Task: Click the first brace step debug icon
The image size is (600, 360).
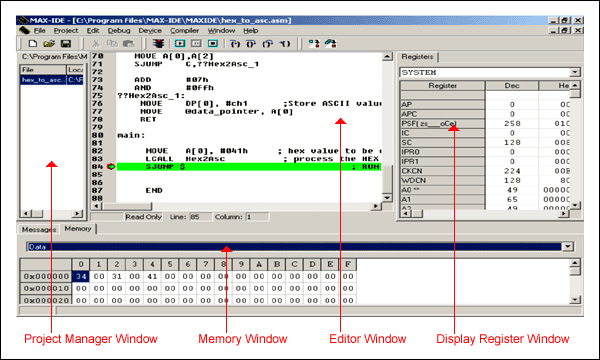Action: [x=235, y=44]
